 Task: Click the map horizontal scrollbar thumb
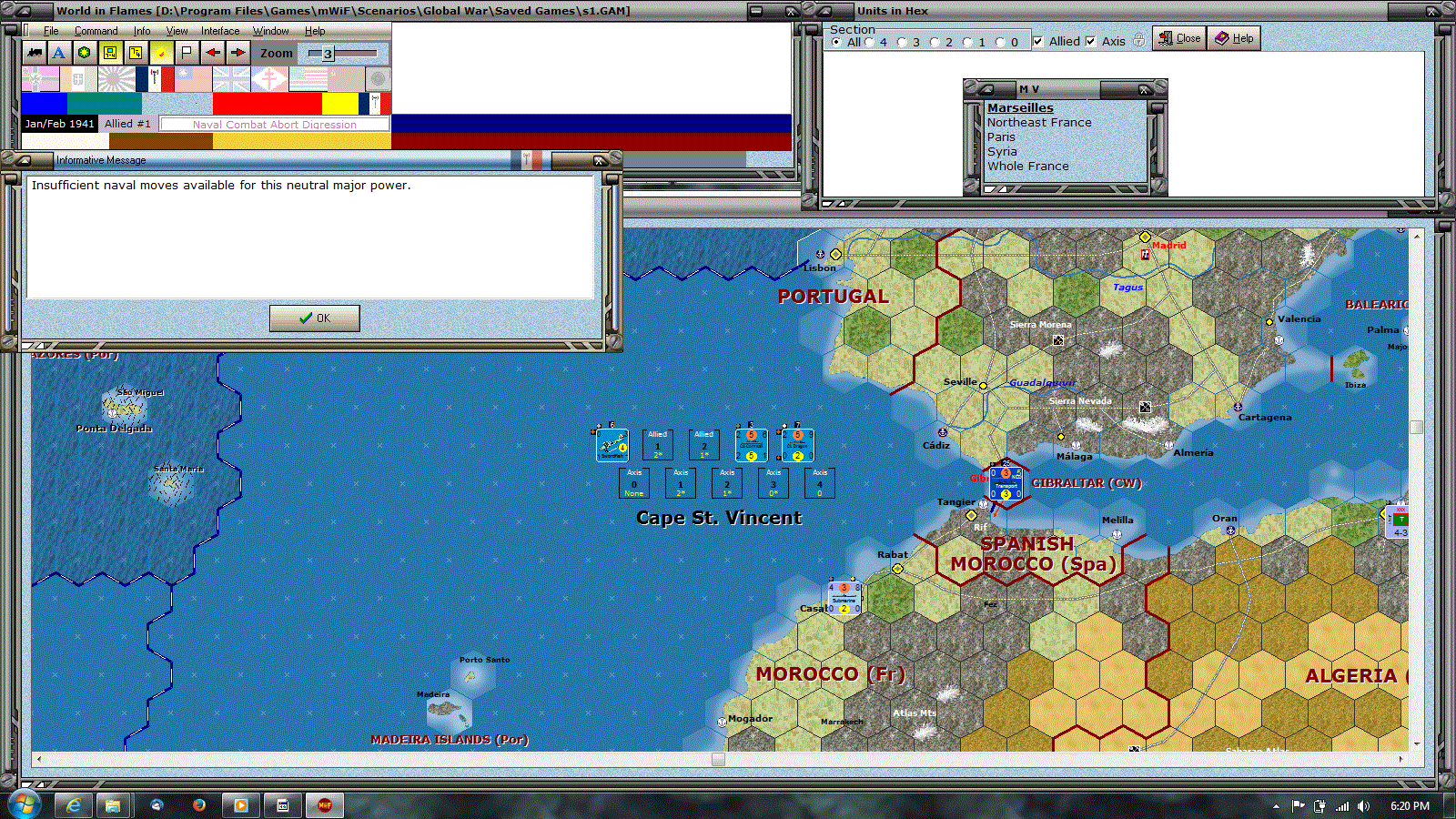[718, 759]
